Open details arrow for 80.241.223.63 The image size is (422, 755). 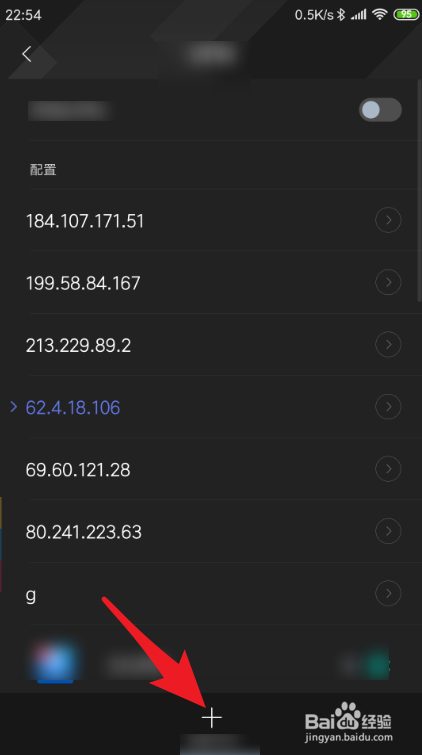tap(388, 531)
